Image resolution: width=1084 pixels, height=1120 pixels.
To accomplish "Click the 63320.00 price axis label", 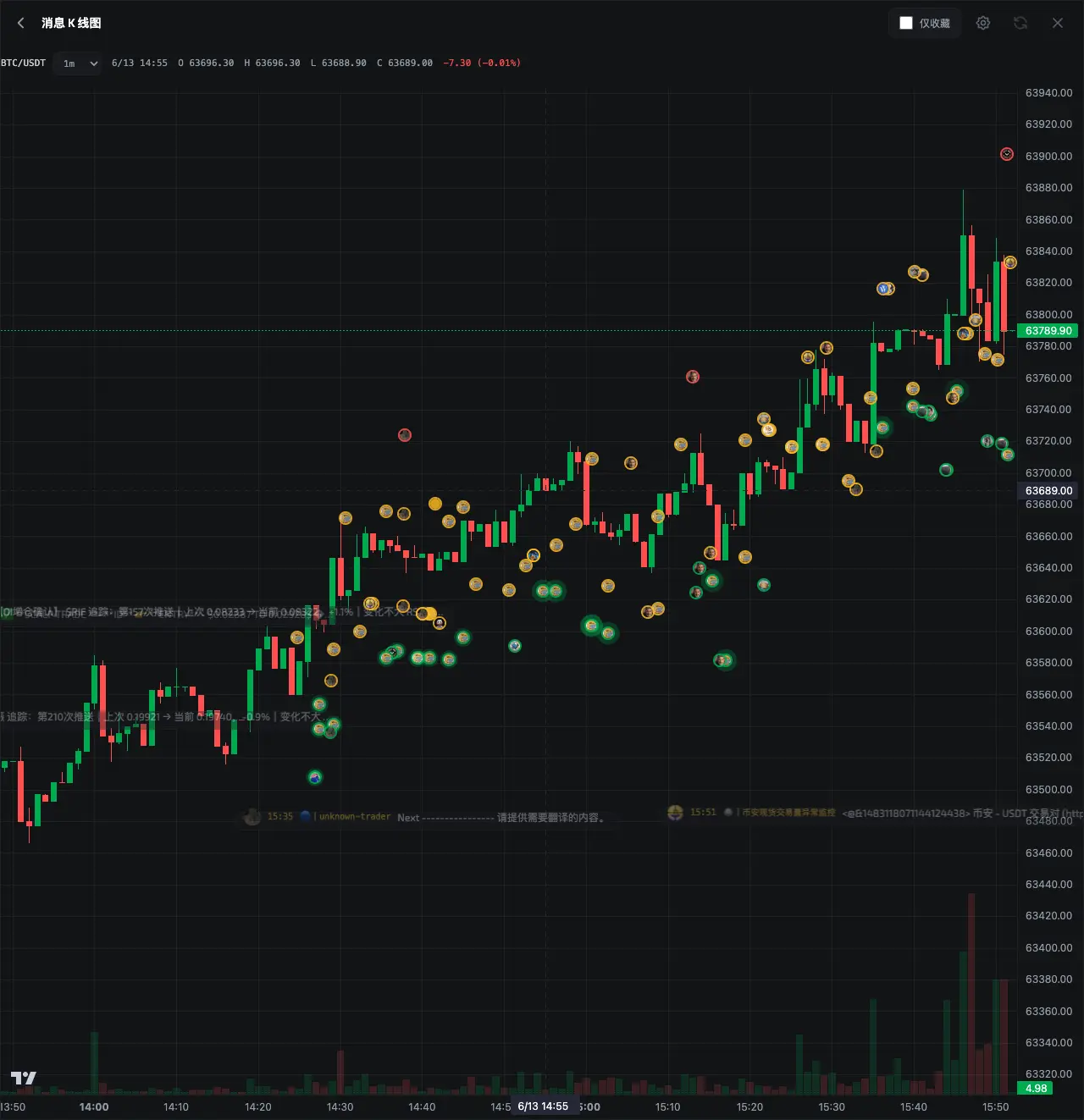I will tap(1048, 1074).
